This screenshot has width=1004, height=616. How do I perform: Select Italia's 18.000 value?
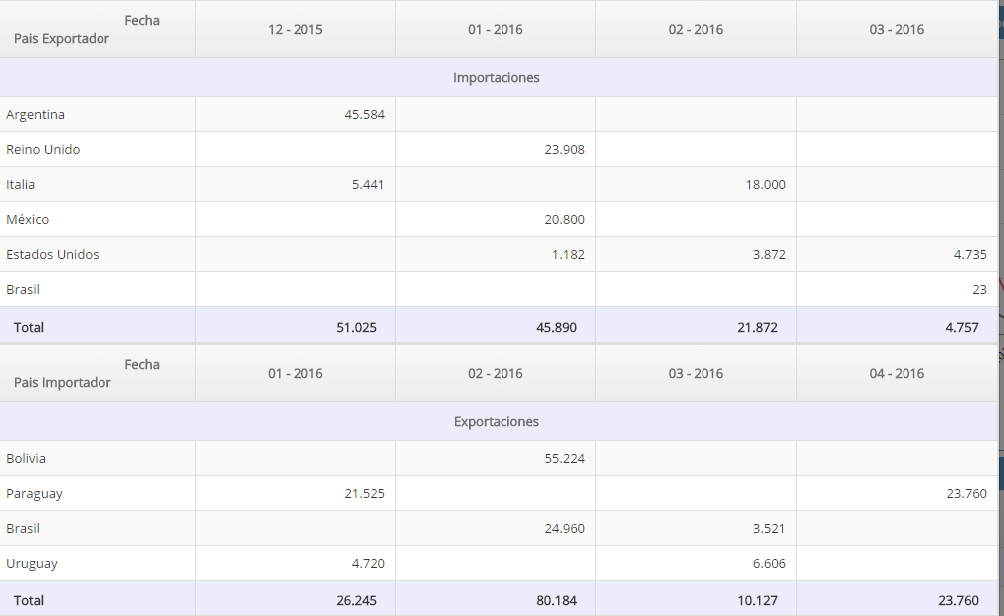pyautogui.click(x=765, y=184)
